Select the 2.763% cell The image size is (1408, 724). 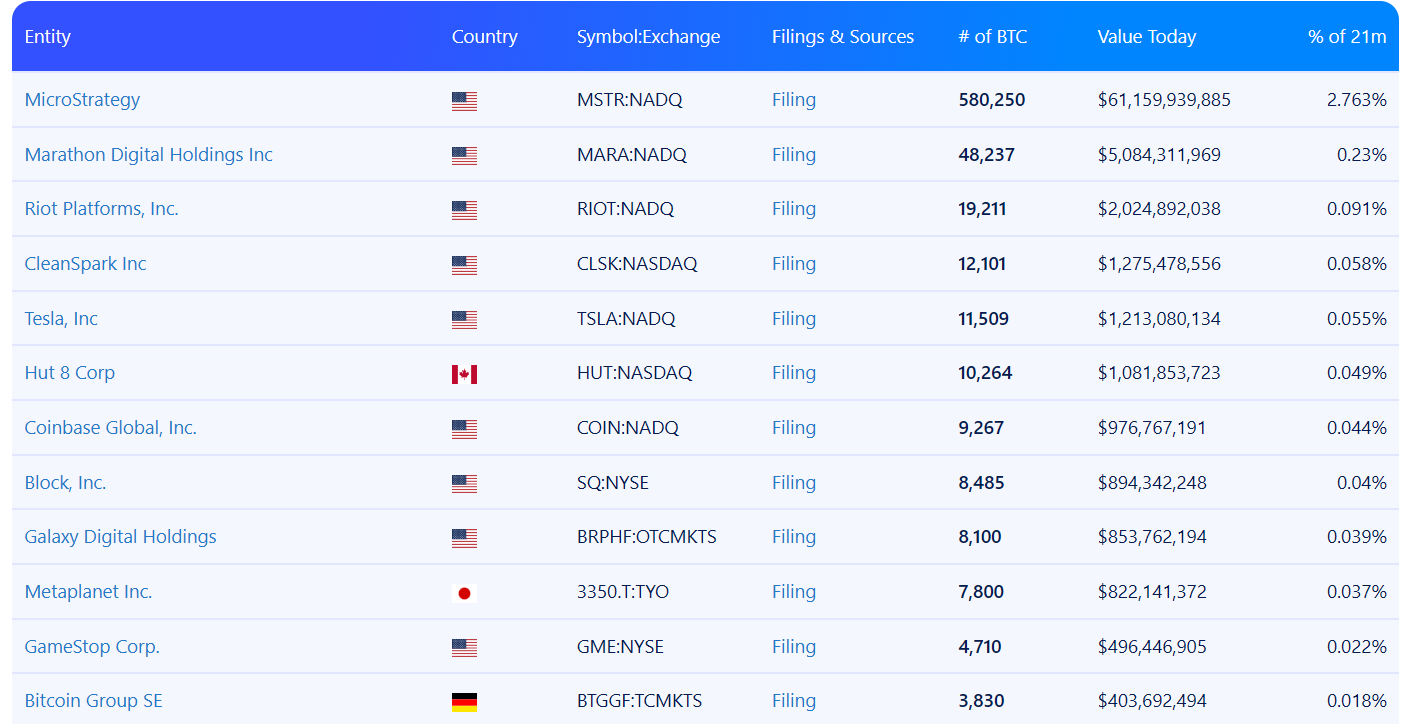pyautogui.click(x=1357, y=100)
